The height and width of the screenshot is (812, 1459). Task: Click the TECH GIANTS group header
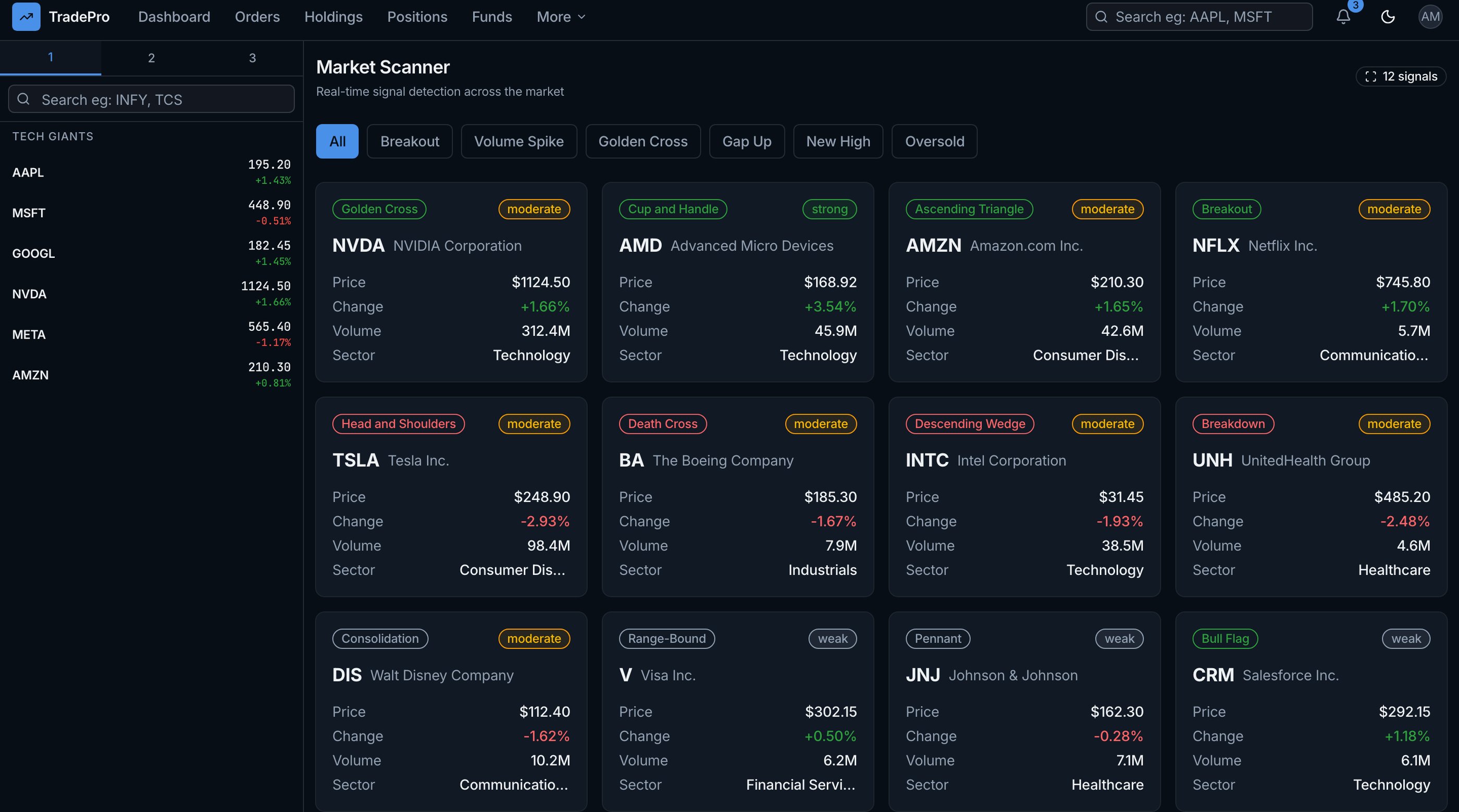53,136
